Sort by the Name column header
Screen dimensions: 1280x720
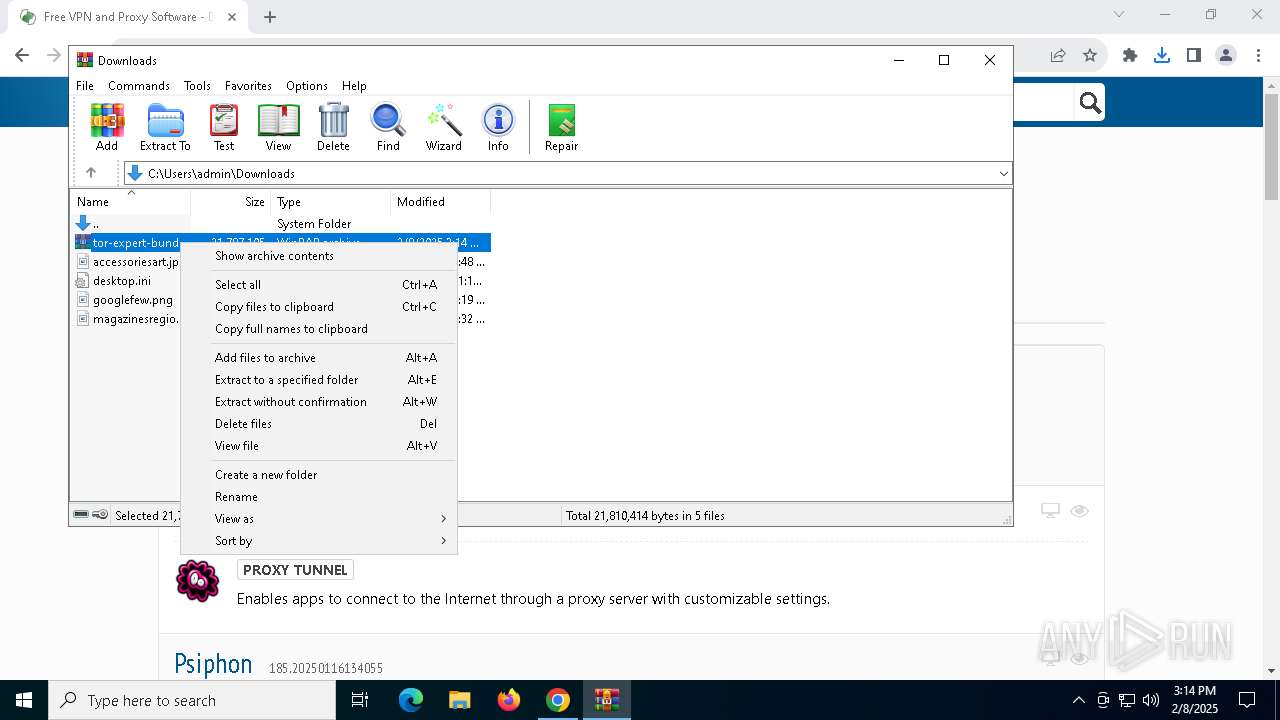130,202
